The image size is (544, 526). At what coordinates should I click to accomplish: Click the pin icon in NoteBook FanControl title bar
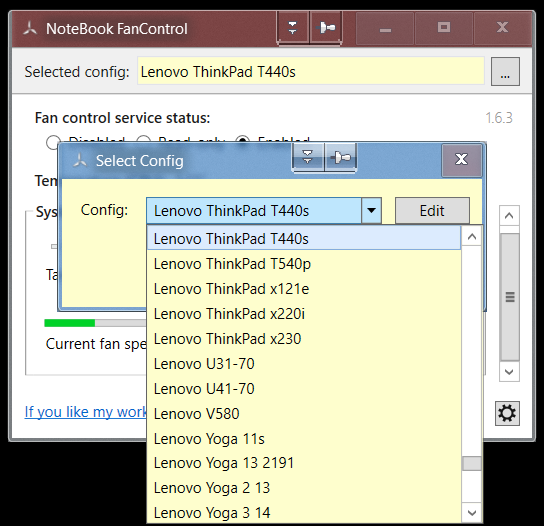coord(326,27)
